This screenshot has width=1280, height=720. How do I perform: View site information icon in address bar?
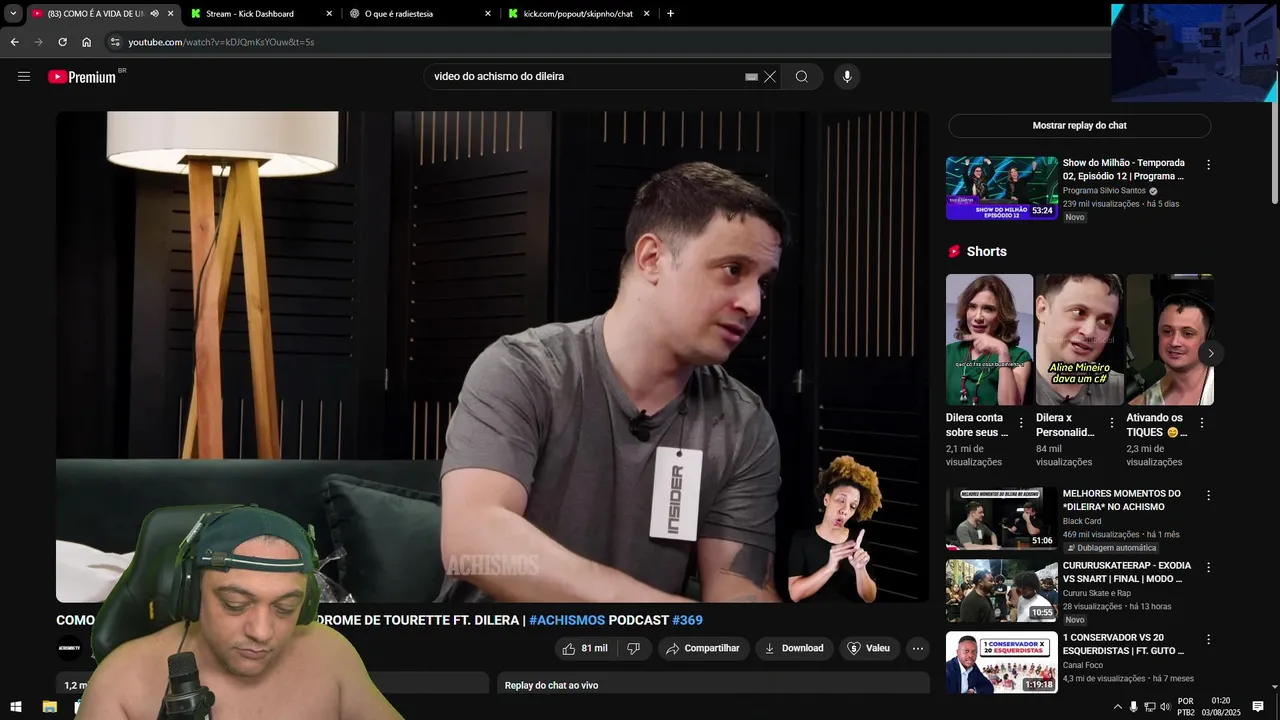pos(115,42)
